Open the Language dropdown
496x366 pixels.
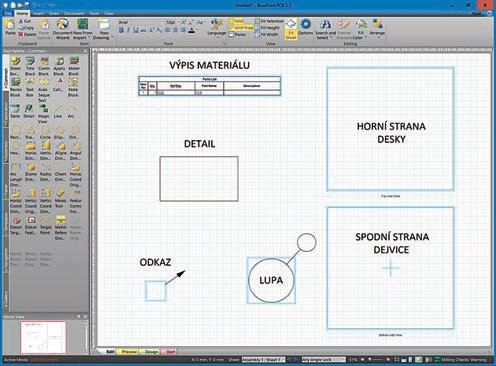tap(217, 28)
